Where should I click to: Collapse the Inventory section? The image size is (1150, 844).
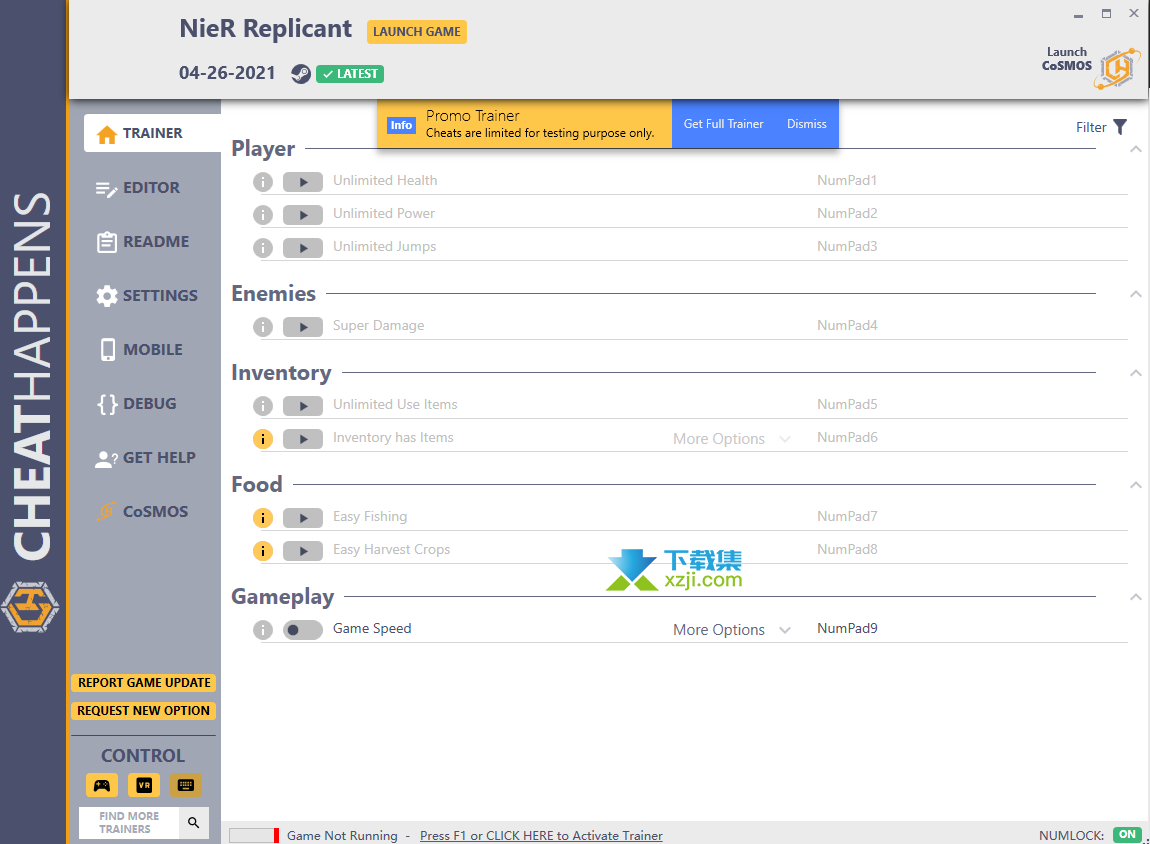[1135, 373]
